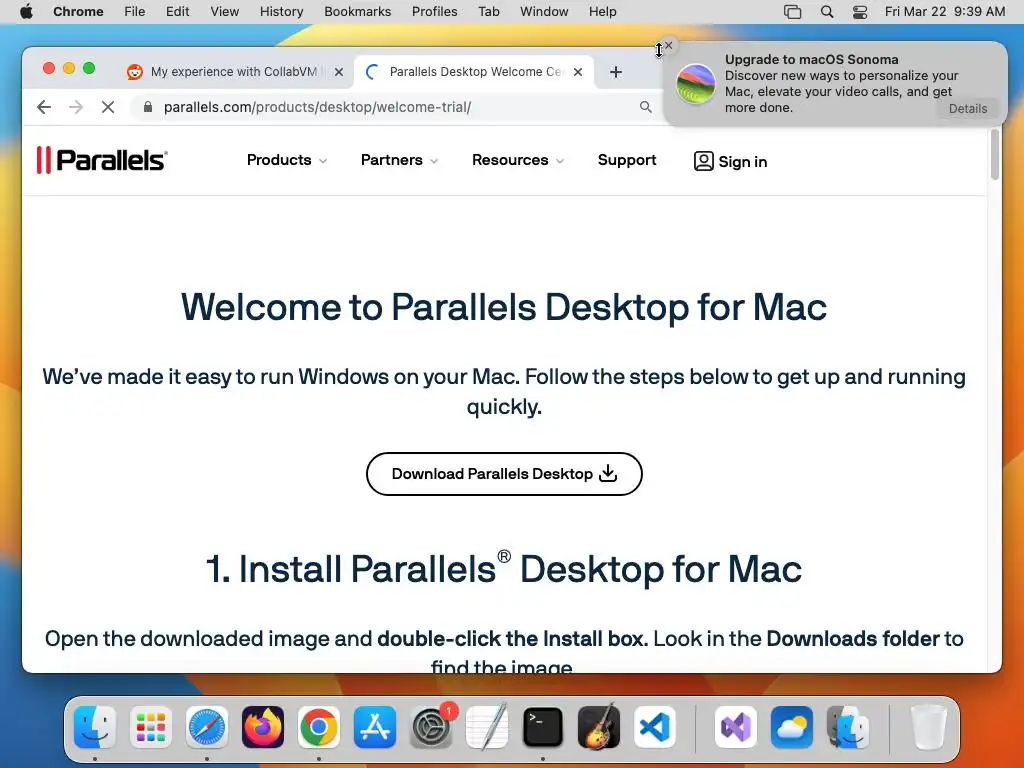This screenshot has height=768, width=1024.
Task: Click the Chrome icon in the Dock
Action: (319, 727)
